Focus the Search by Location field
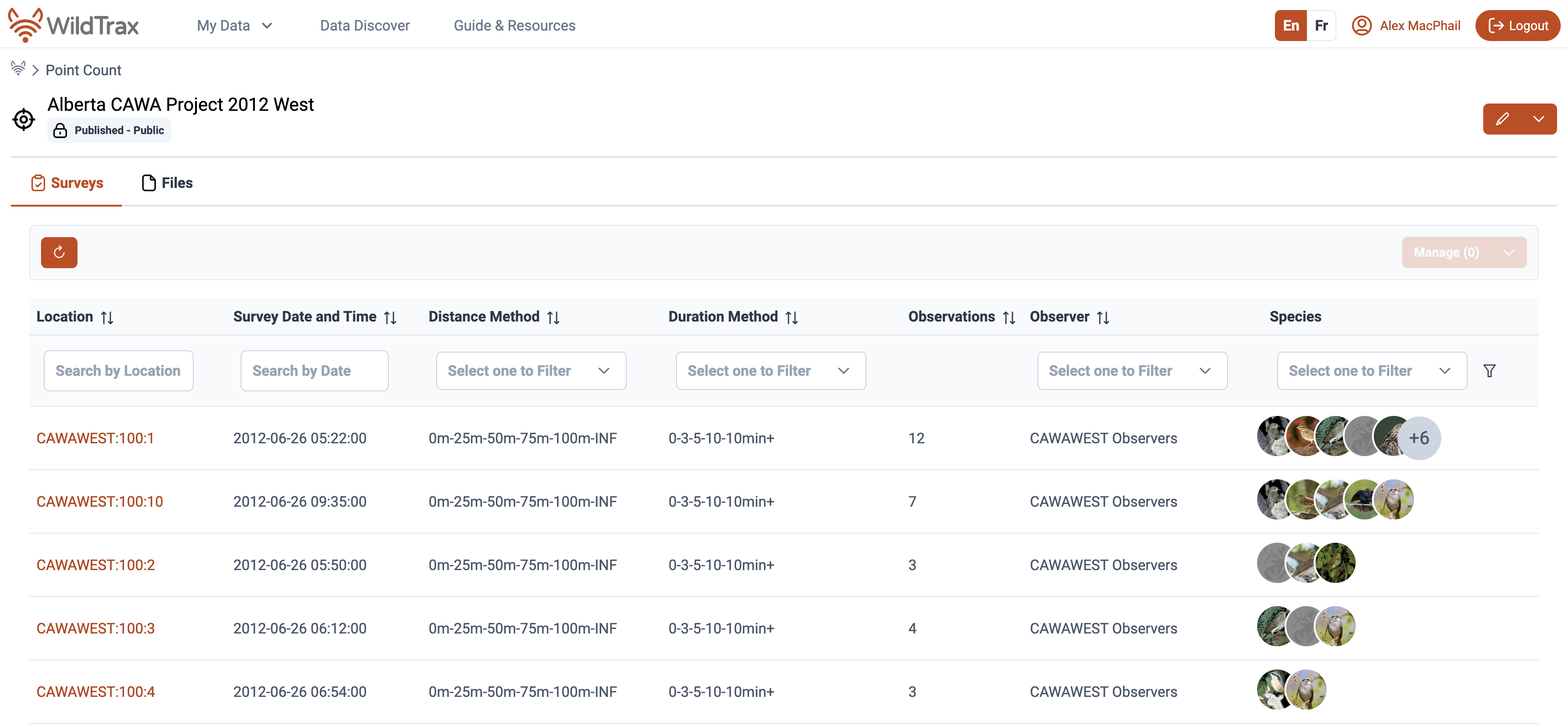The image size is (1568, 727). [118, 370]
